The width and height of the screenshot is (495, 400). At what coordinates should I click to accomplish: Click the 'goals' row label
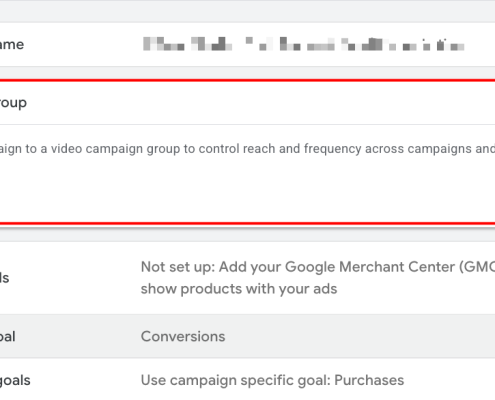pyautogui.click(x=15, y=381)
